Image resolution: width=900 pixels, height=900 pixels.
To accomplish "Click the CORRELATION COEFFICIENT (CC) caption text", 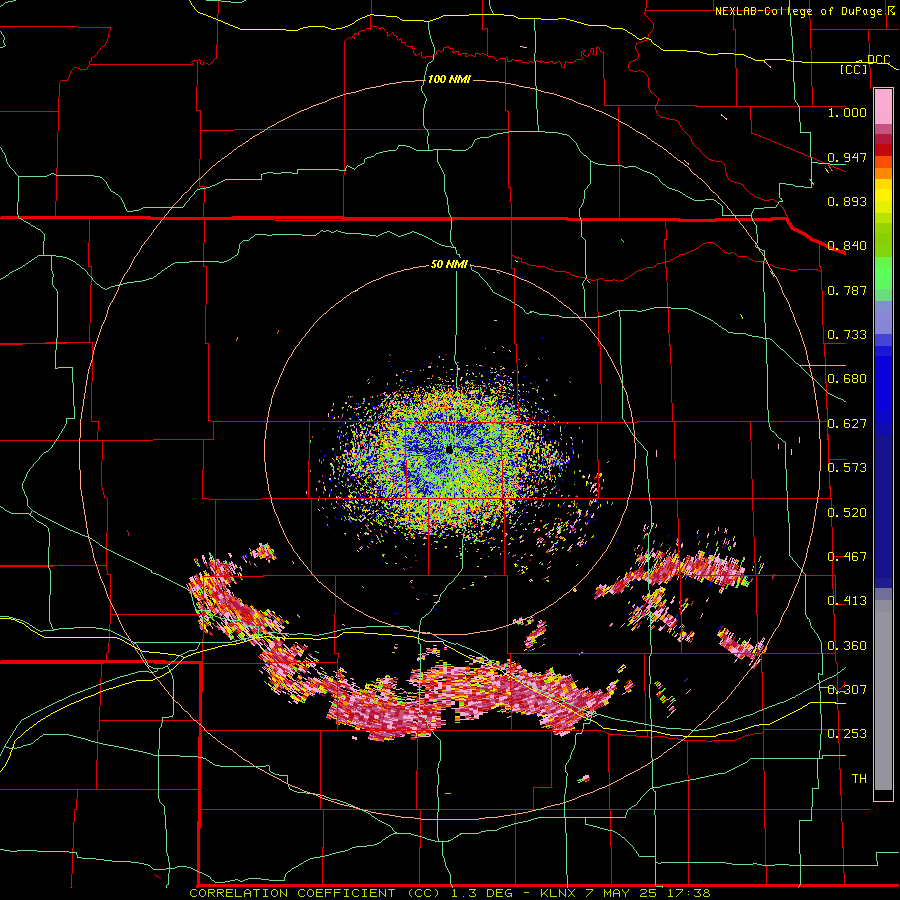I will [315, 893].
